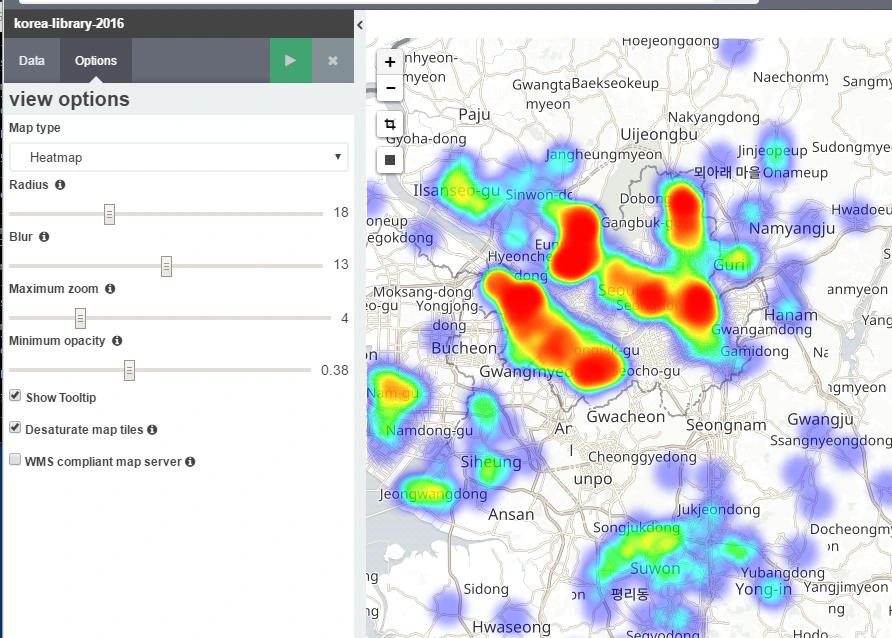Image resolution: width=892 pixels, height=638 pixels.
Task: Uncheck the Desaturate map tiles checkbox
Action: click(x=15, y=428)
